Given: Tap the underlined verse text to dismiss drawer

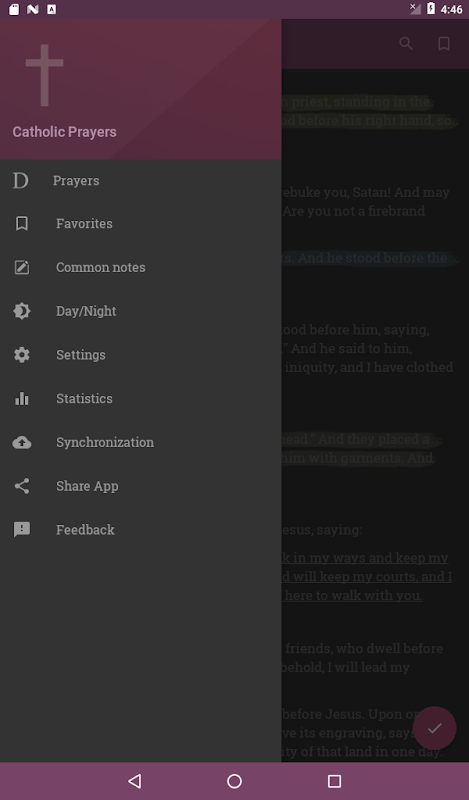Looking at the screenshot, I should coord(366,577).
